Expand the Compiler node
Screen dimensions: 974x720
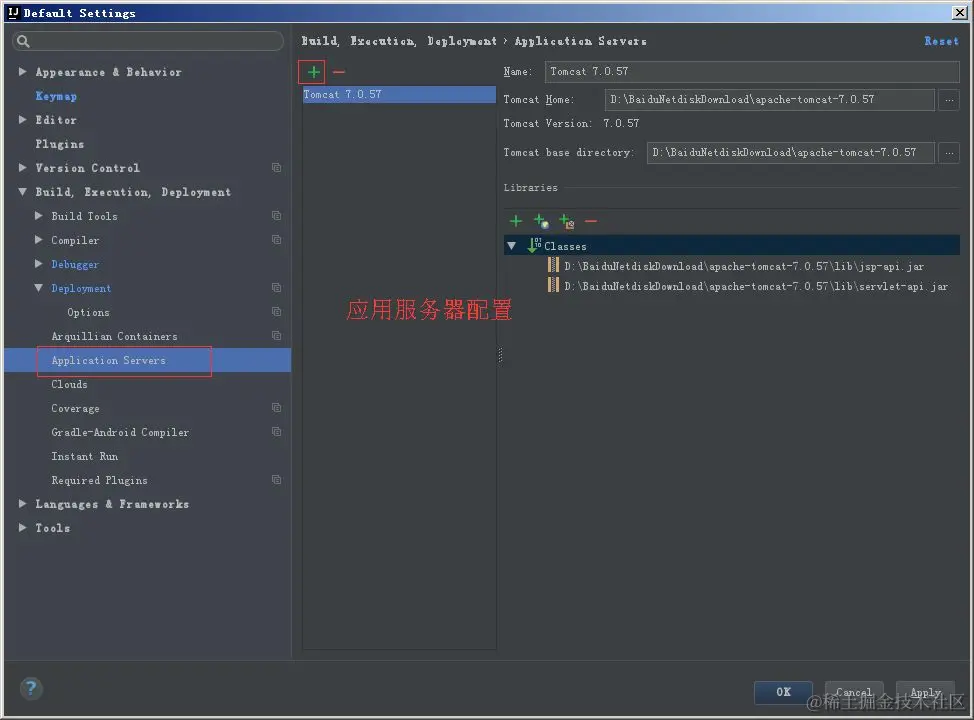tap(39, 239)
